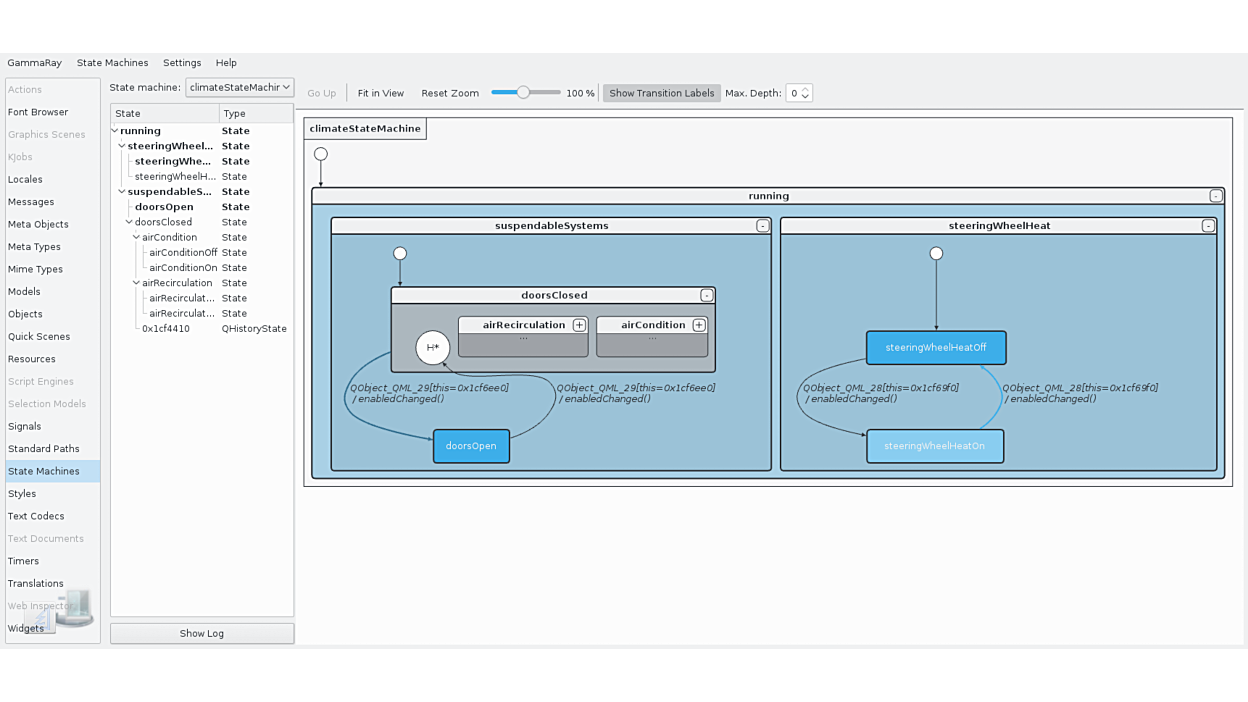Increase Max. Depth spinbox value
Viewport: 1248px width, 702px height.
point(805,89)
